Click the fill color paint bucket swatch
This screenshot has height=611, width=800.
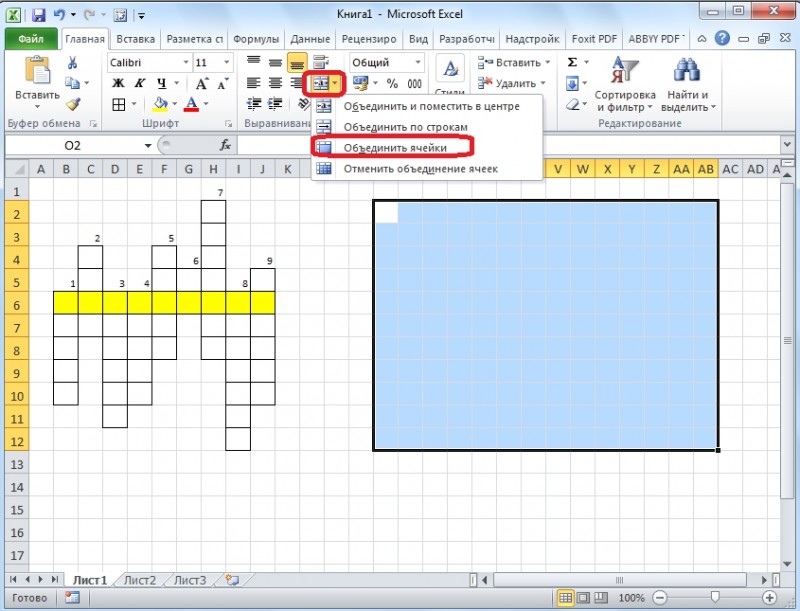(161, 104)
